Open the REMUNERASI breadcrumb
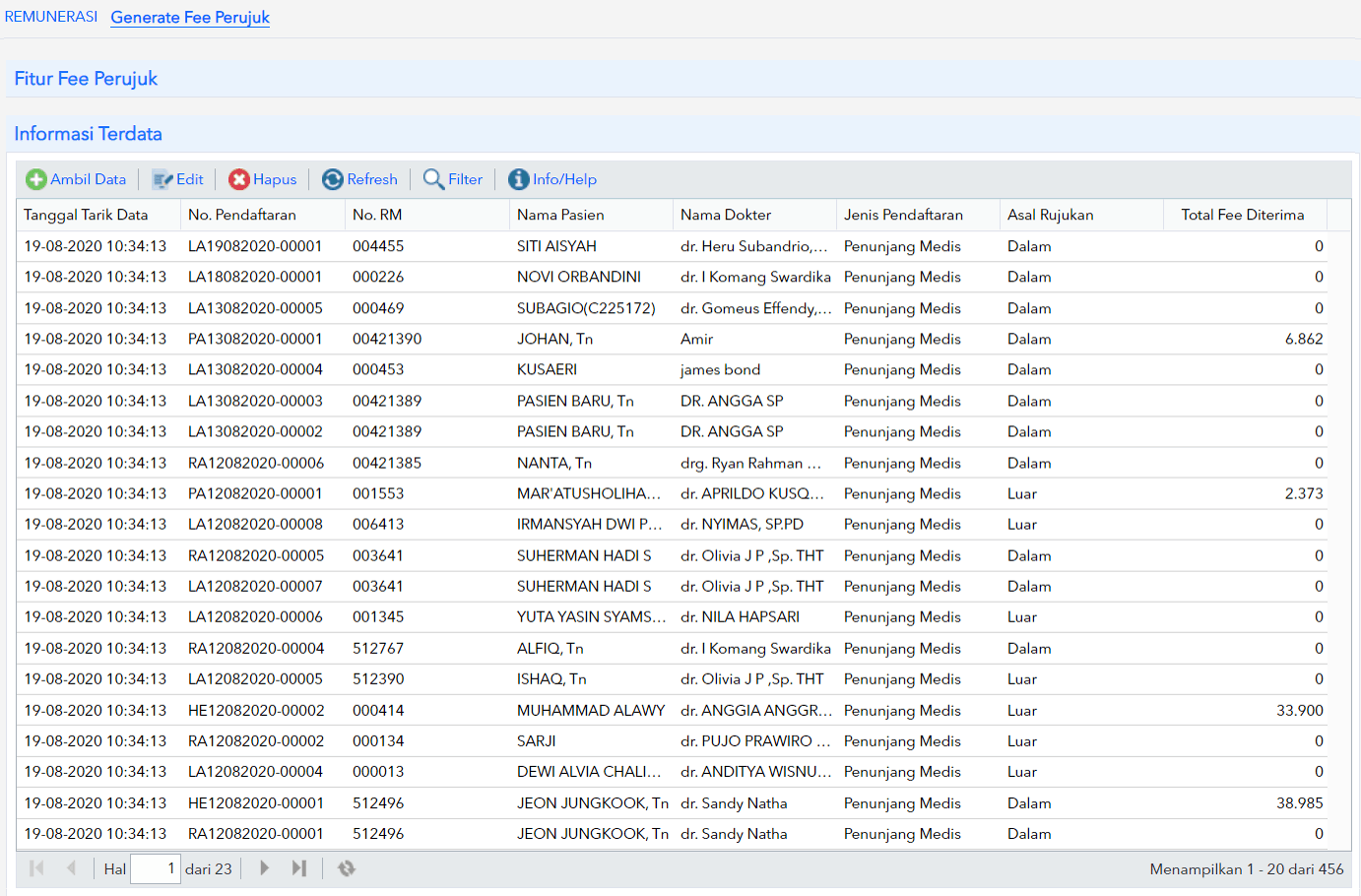 (x=51, y=17)
